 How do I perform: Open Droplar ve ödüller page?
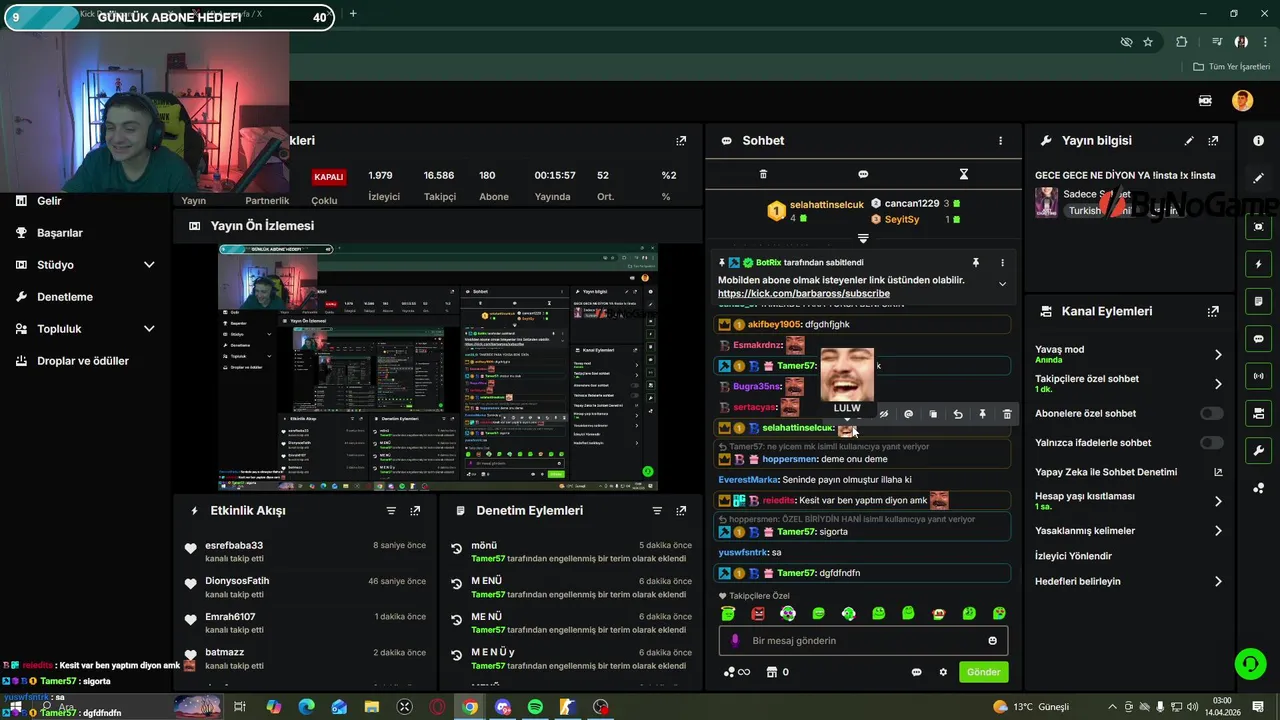tap(83, 361)
